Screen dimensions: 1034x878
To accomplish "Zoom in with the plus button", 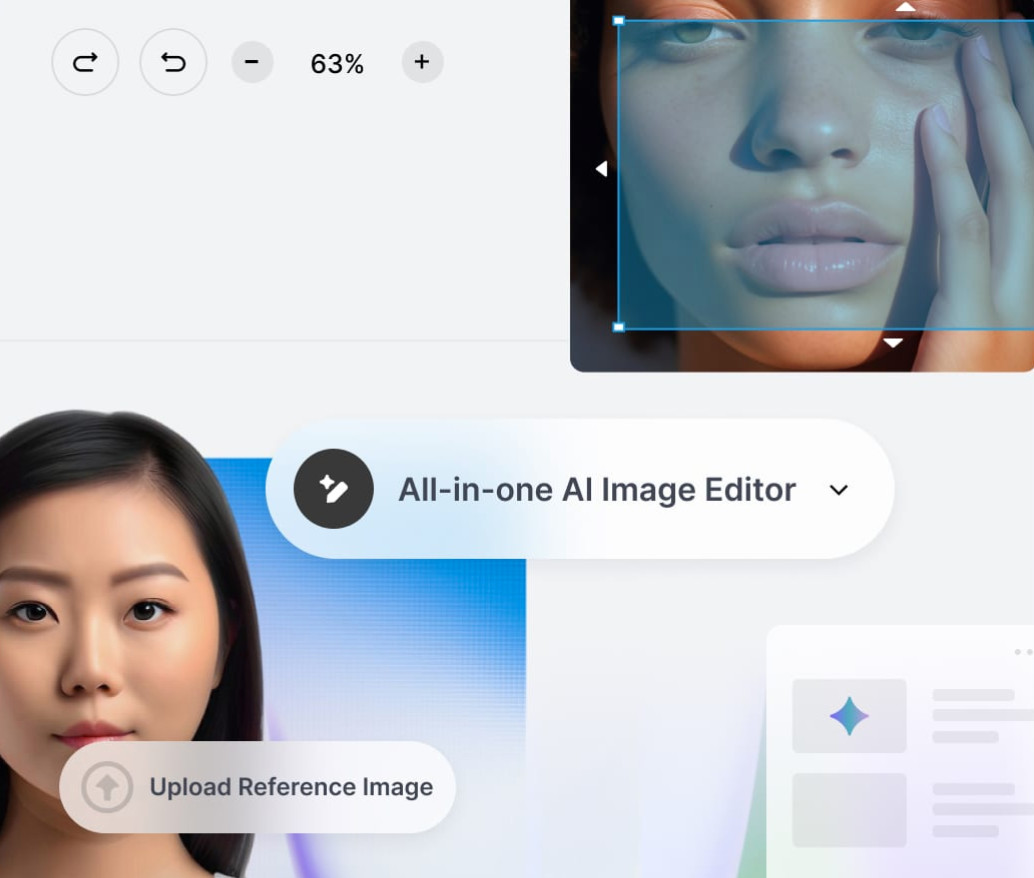I will tap(422, 63).
